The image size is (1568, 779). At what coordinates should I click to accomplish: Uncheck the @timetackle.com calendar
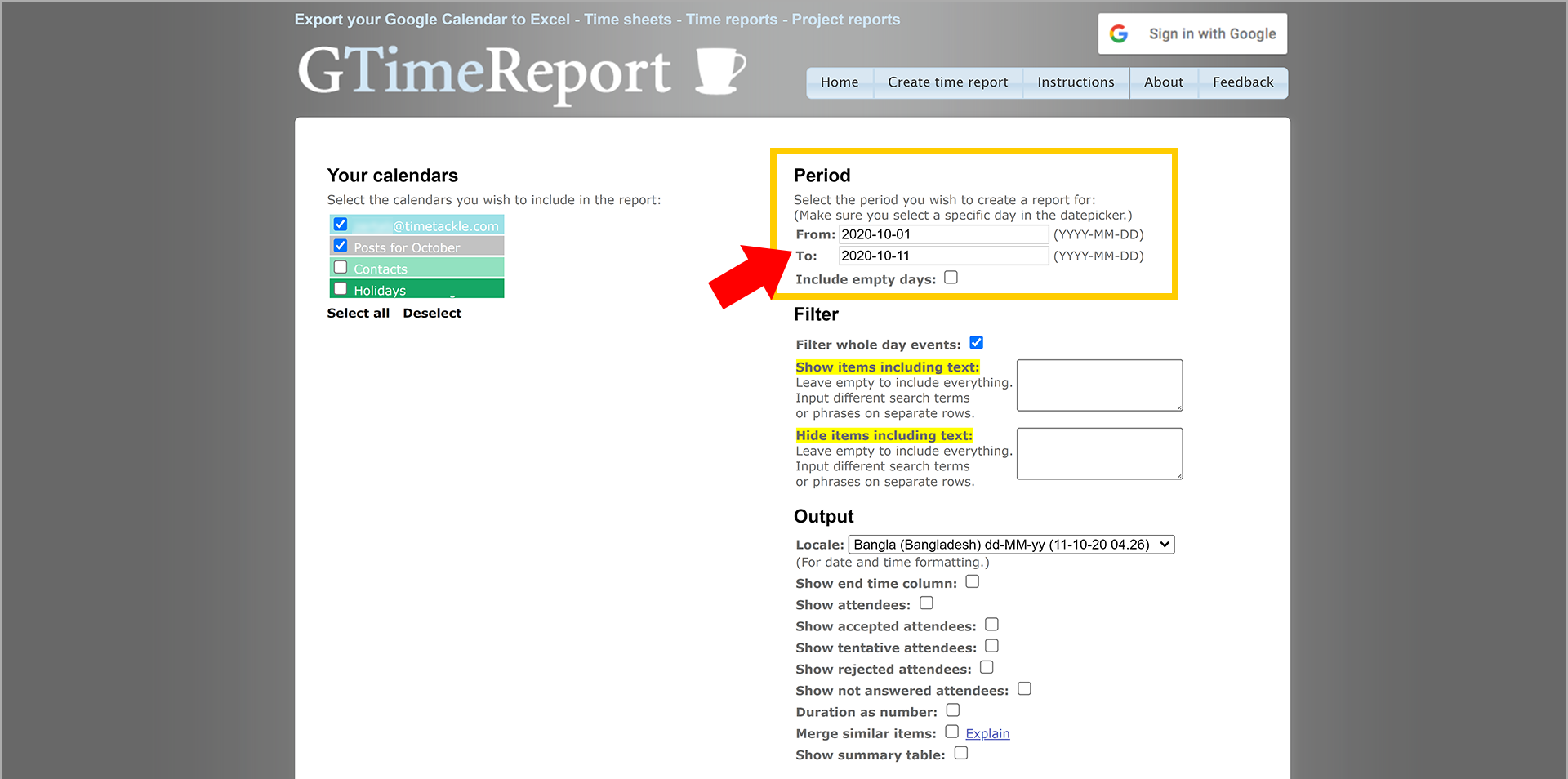click(341, 224)
